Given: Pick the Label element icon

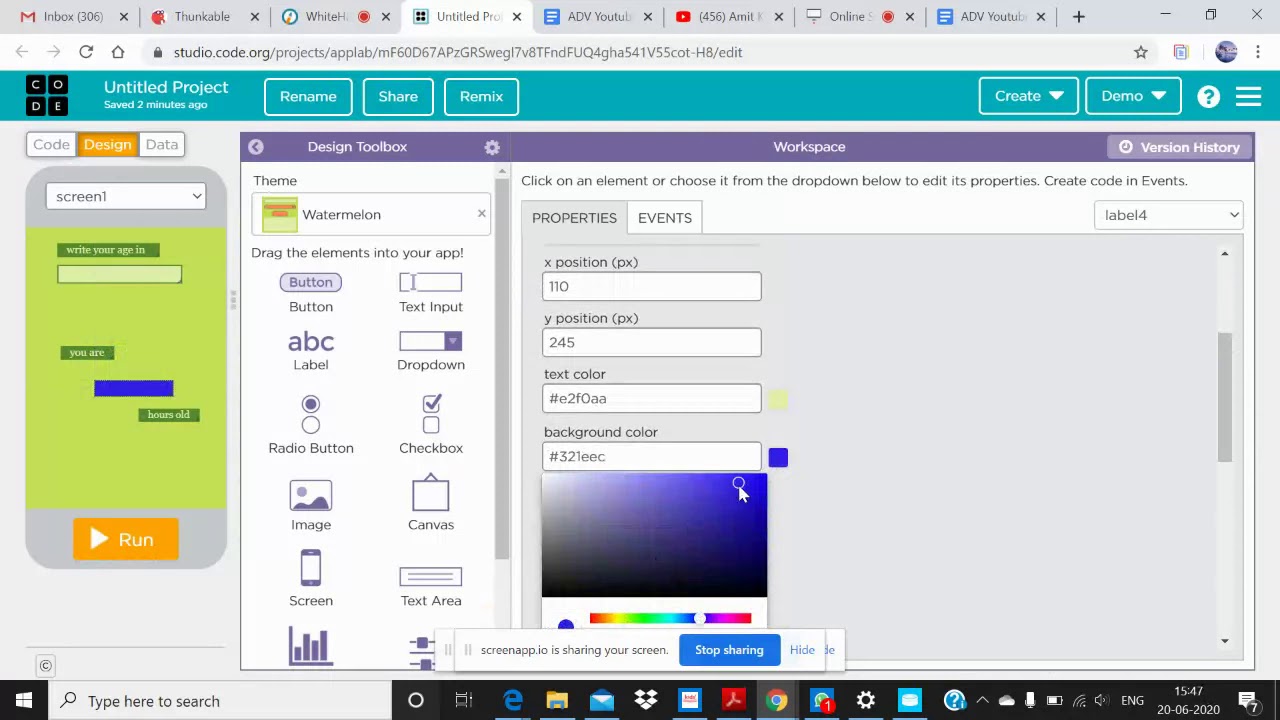Looking at the screenshot, I should click(311, 342).
